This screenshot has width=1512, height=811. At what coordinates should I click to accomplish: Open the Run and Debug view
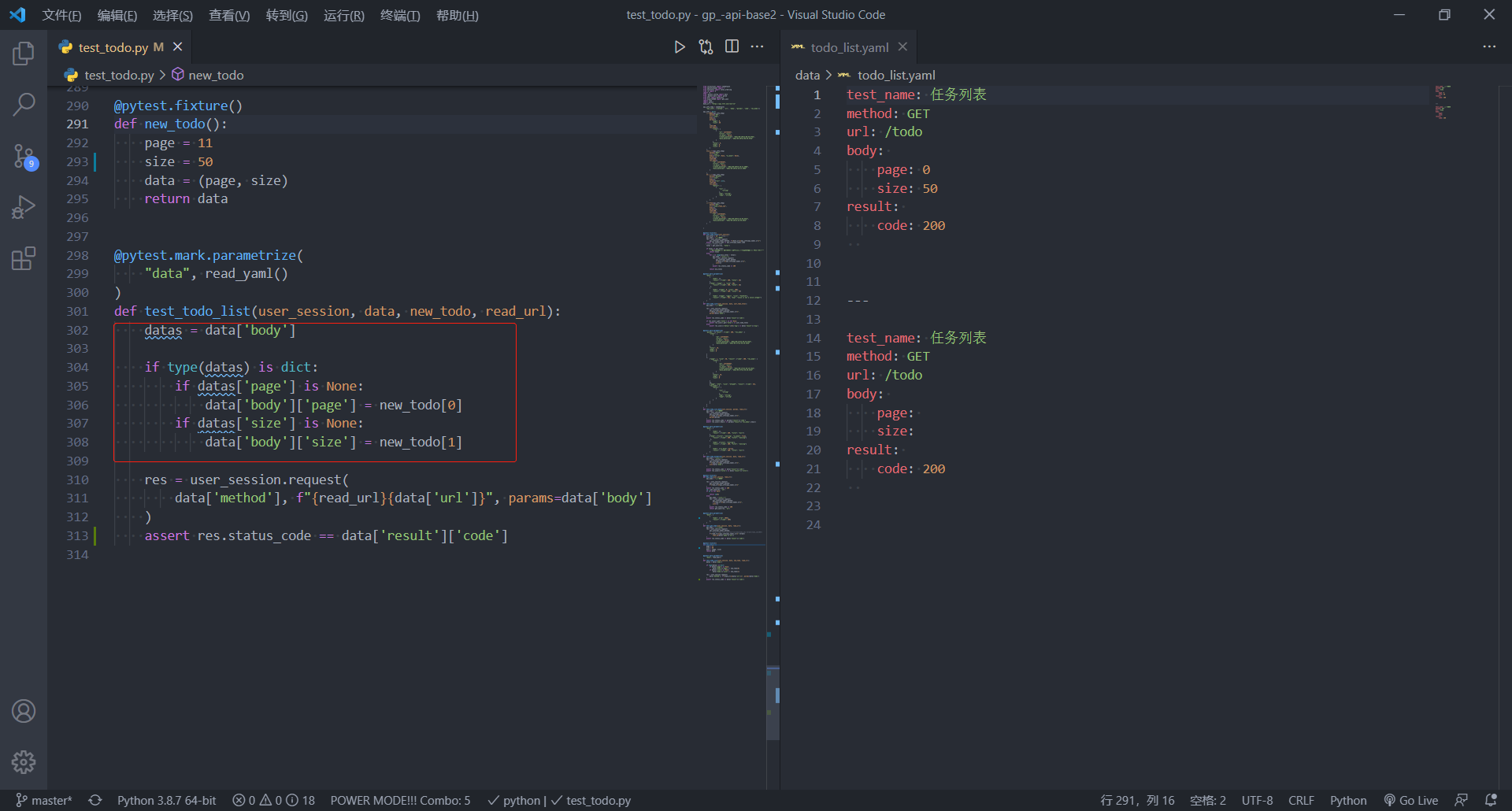coord(24,207)
